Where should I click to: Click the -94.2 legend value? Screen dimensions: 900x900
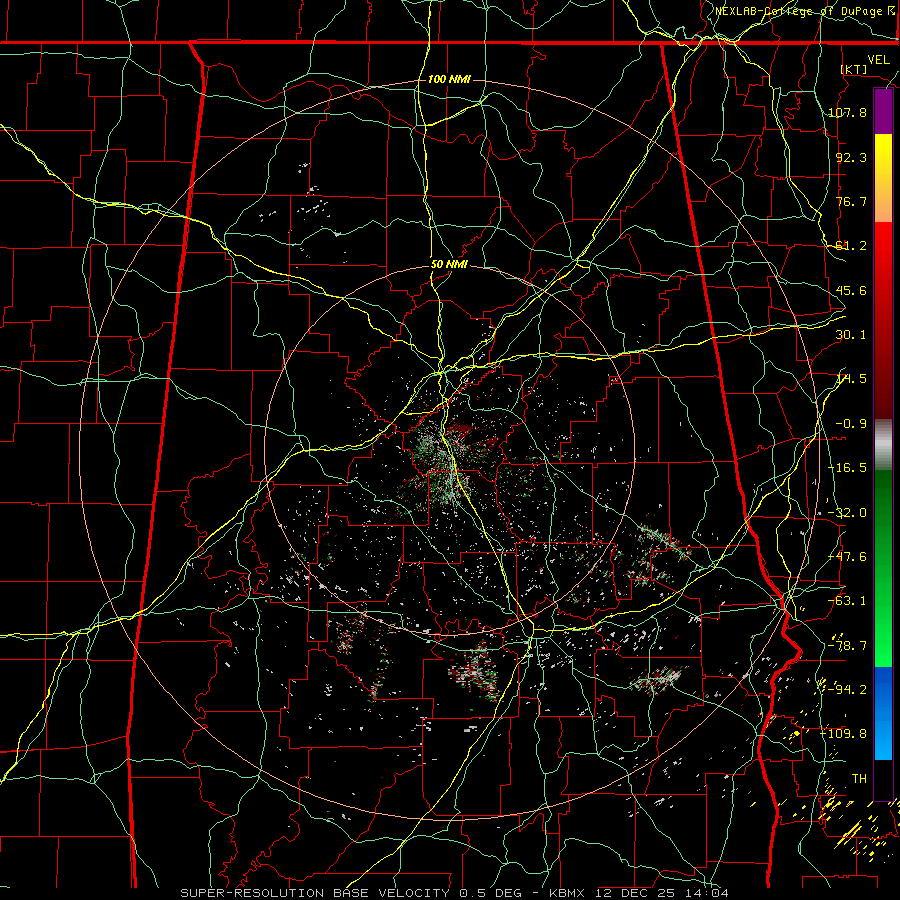coord(847,689)
